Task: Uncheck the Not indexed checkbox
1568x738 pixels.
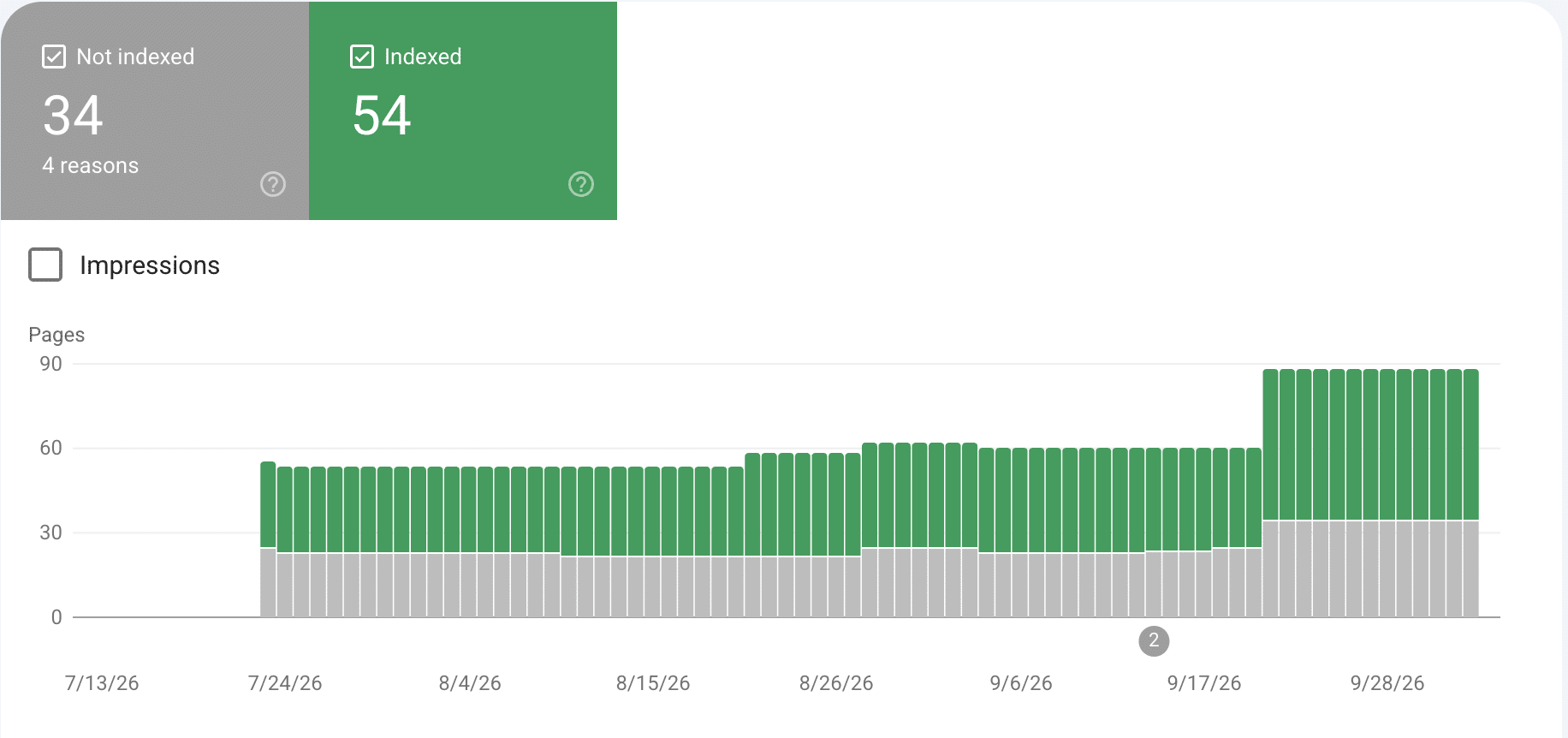Action: (54, 57)
